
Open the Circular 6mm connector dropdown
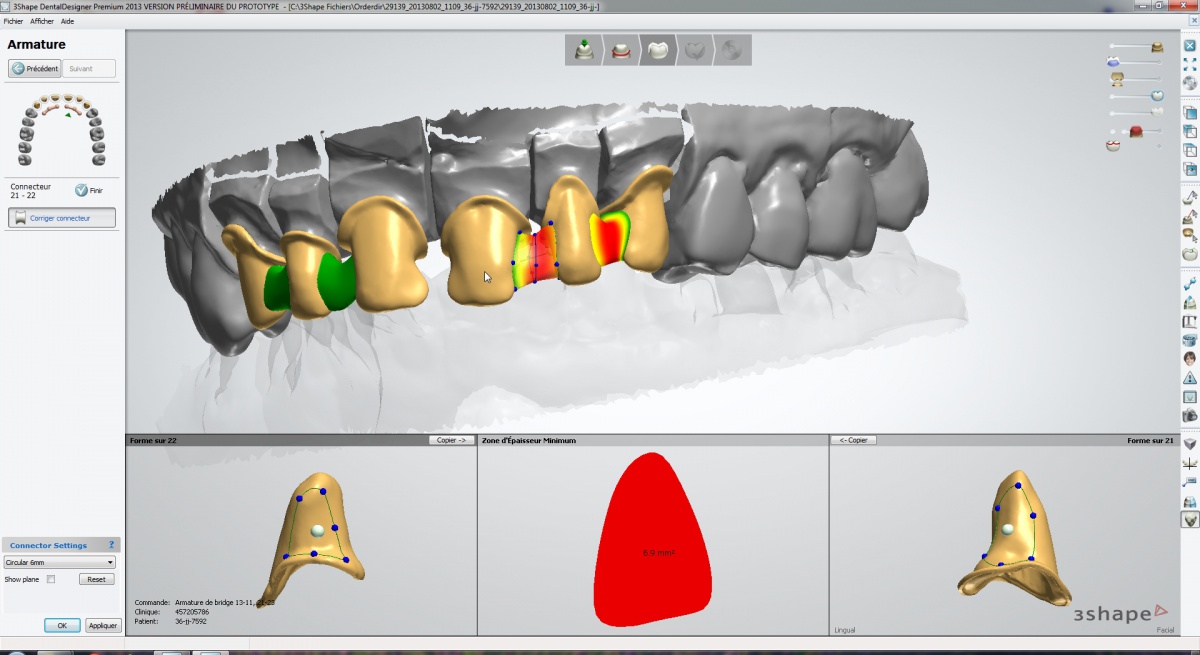[x=60, y=563]
